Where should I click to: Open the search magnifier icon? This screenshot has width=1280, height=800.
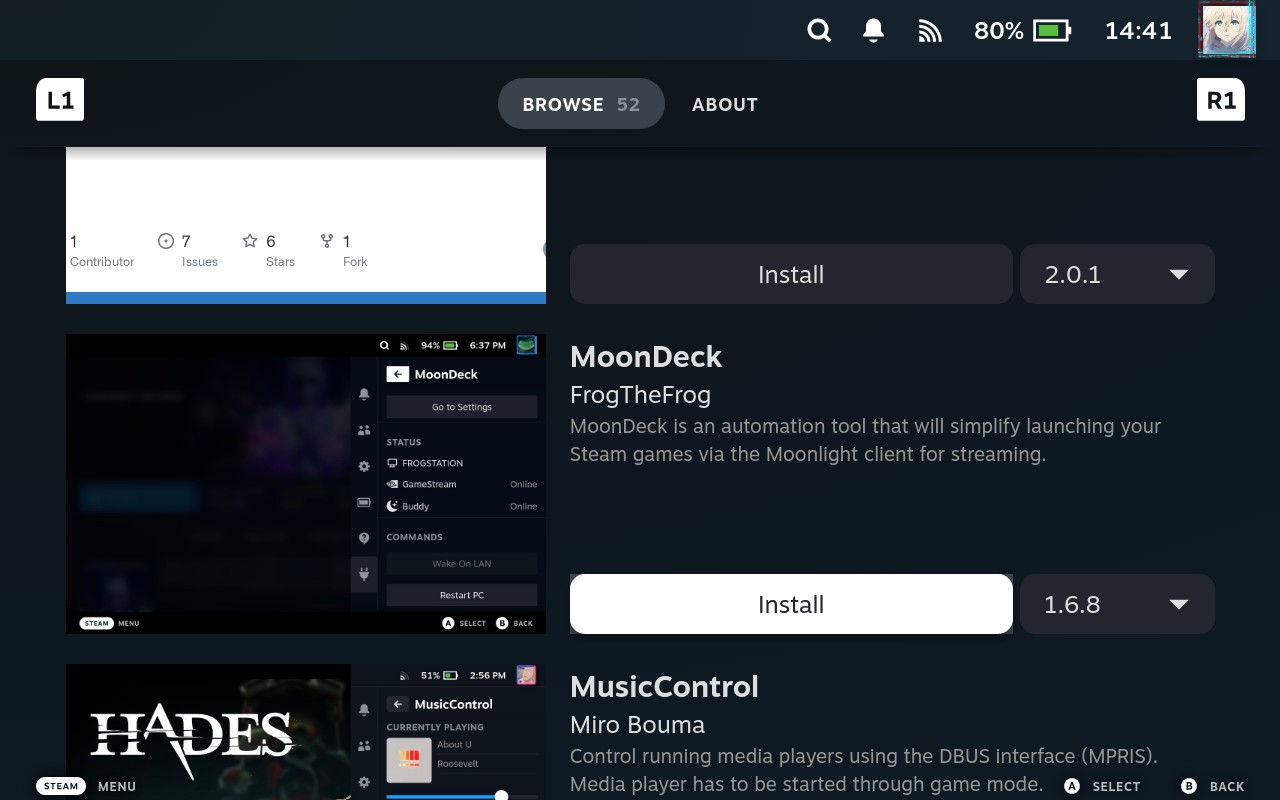[x=819, y=31]
